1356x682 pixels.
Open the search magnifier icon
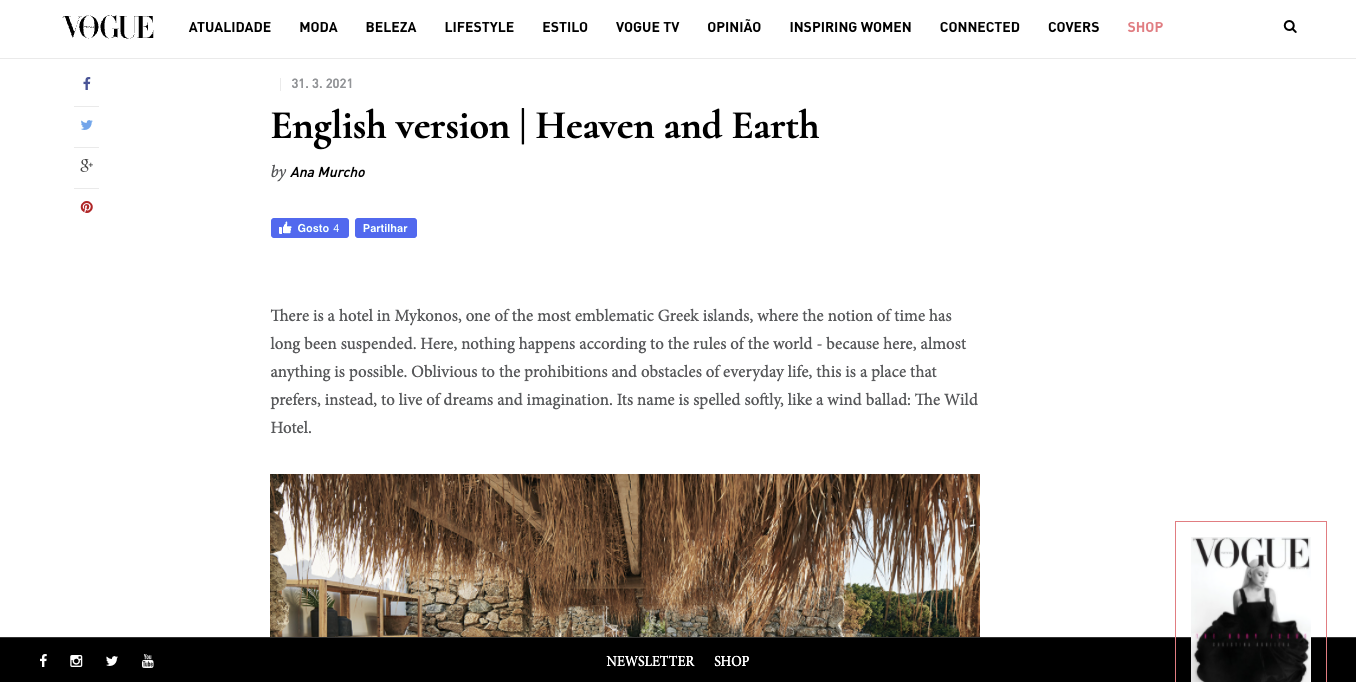1290,27
